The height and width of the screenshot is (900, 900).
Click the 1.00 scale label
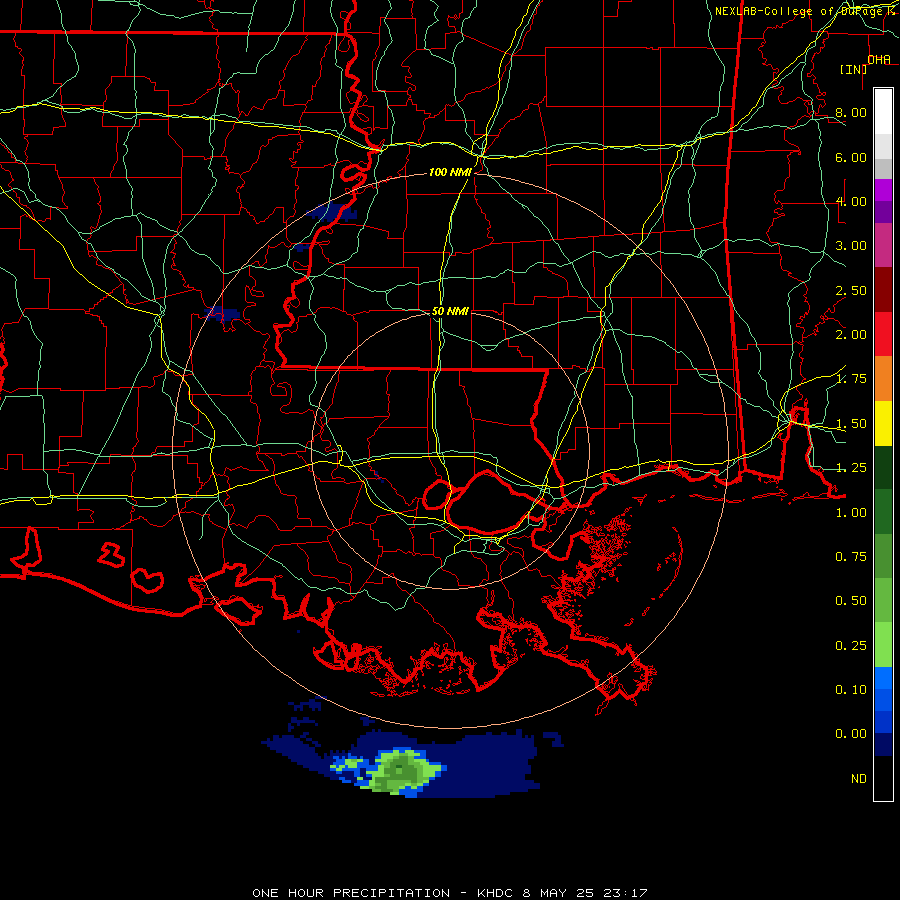pyautogui.click(x=851, y=513)
